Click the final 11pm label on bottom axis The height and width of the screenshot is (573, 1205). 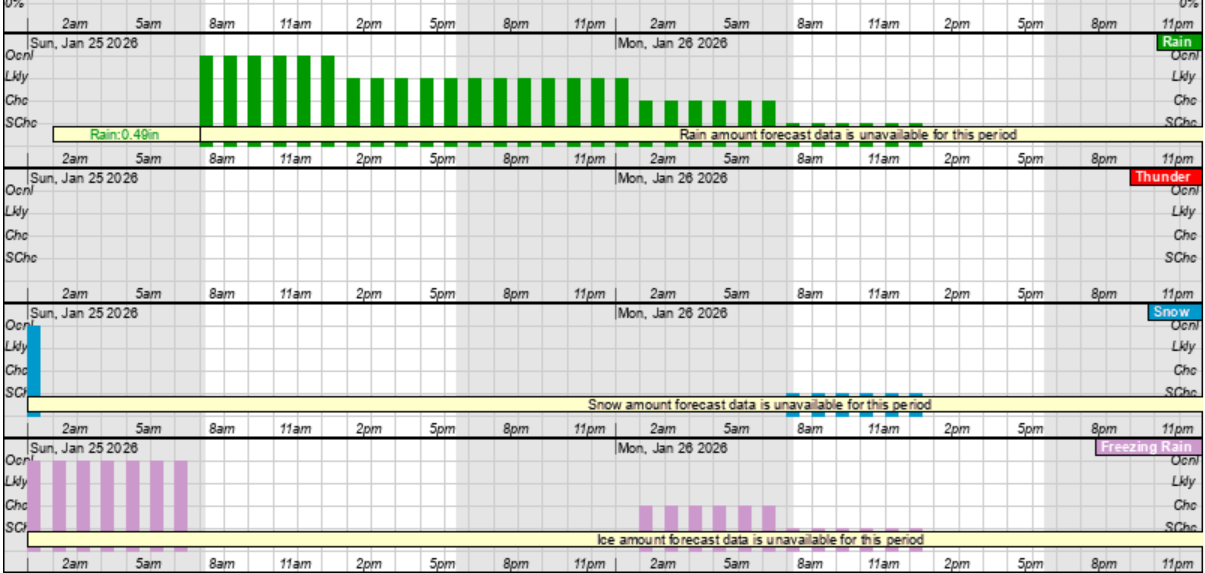coord(1178,564)
